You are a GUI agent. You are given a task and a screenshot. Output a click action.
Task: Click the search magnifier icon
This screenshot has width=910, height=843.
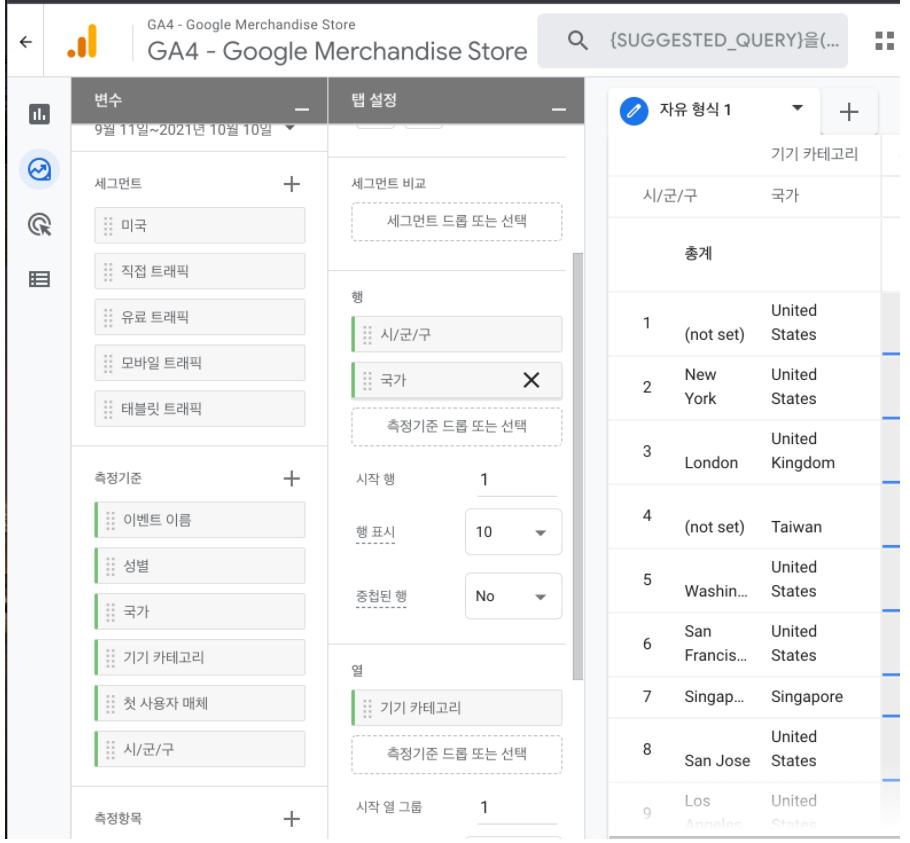click(577, 40)
